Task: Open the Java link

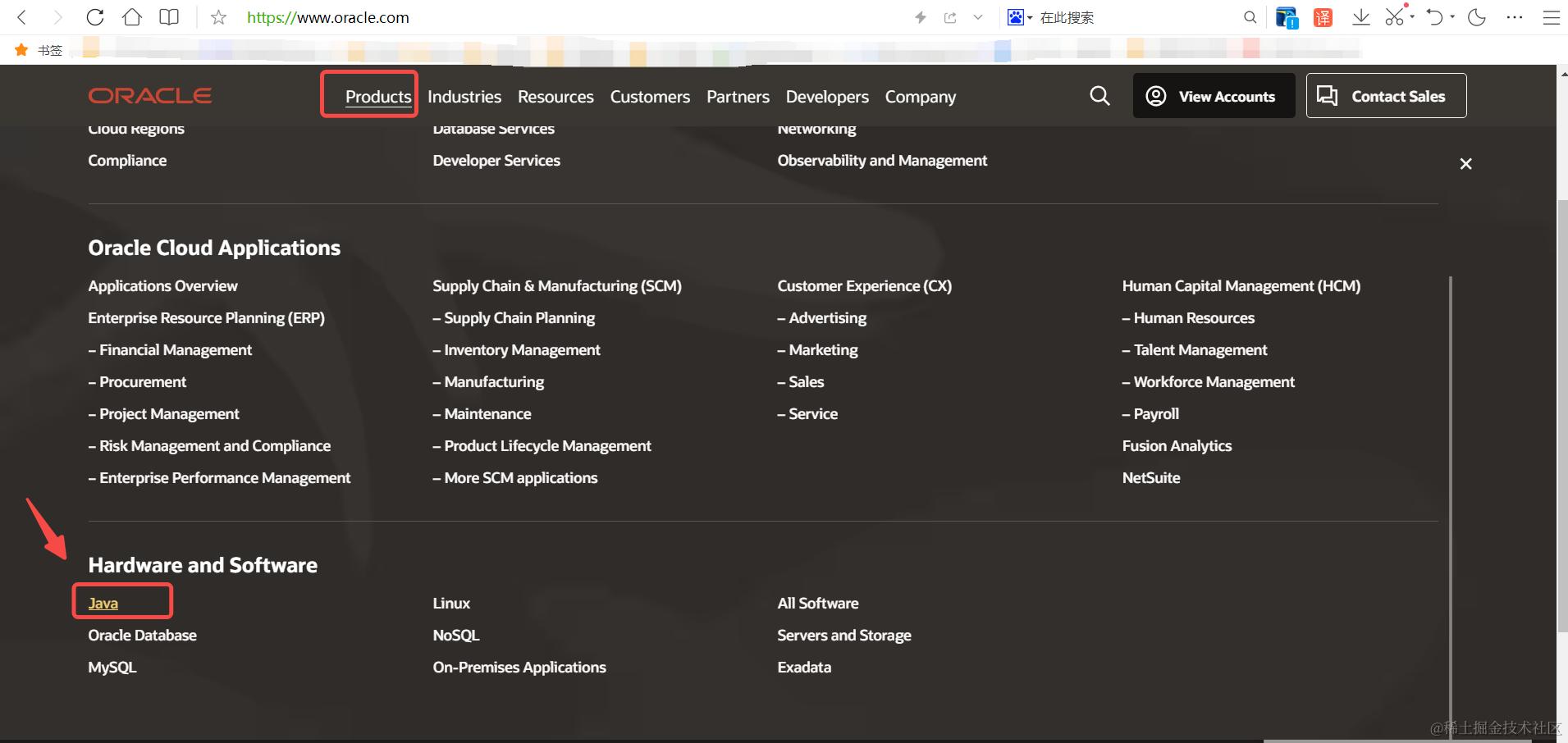Action: click(103, 603)
